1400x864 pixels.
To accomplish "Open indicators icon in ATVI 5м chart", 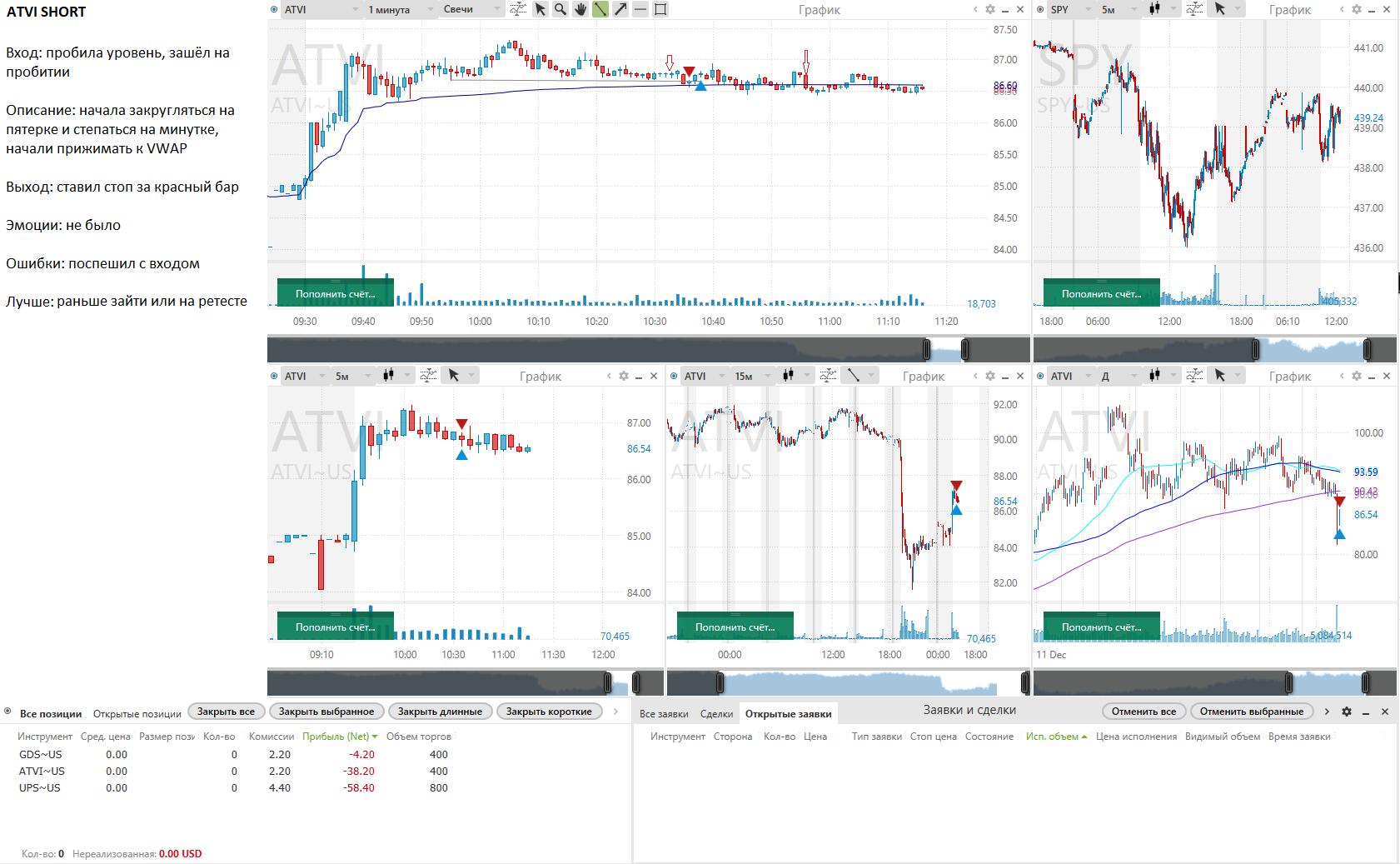I will click(x=428, y=376).
